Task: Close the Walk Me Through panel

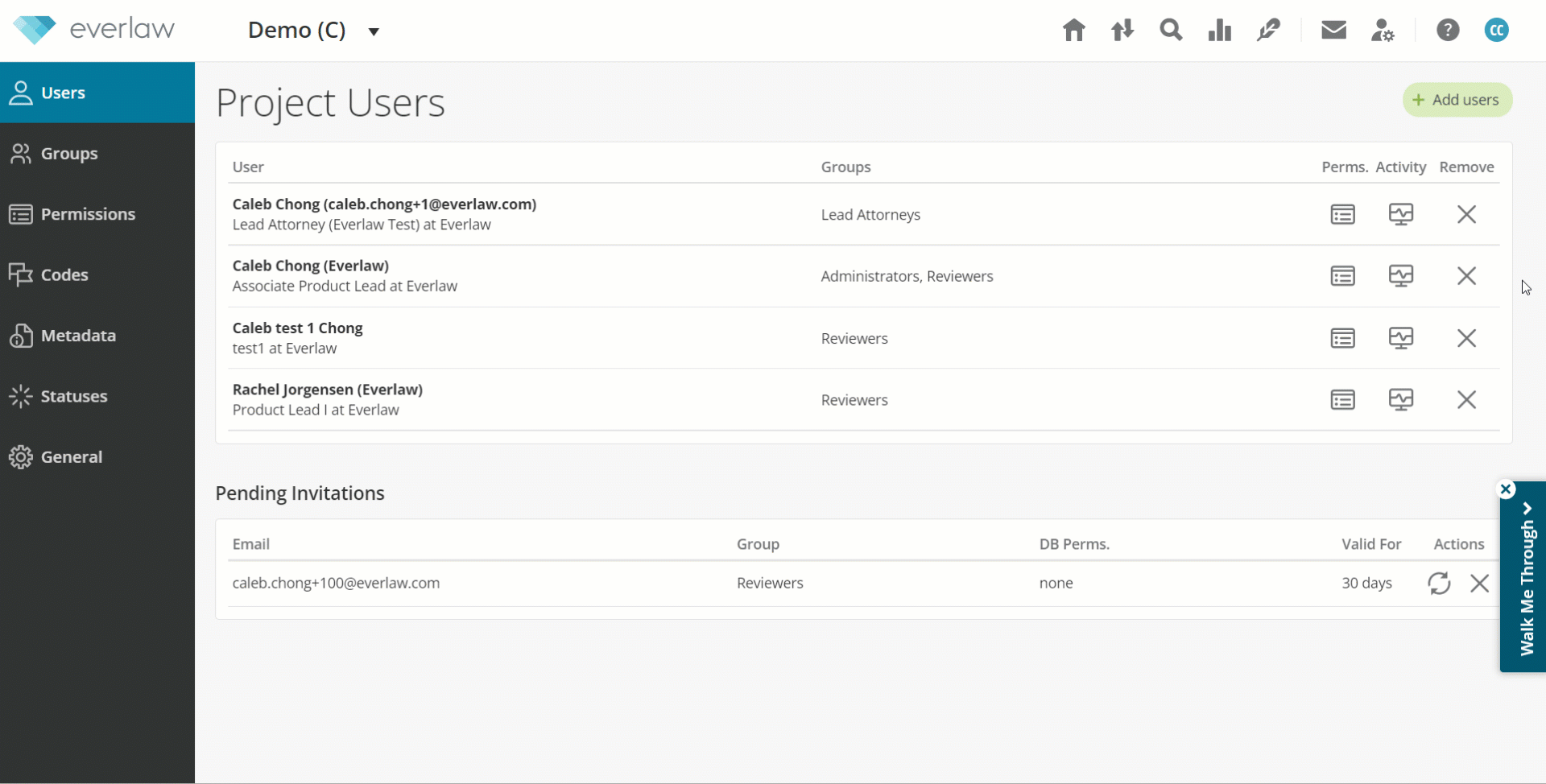Action: [x=1506, y=489]
